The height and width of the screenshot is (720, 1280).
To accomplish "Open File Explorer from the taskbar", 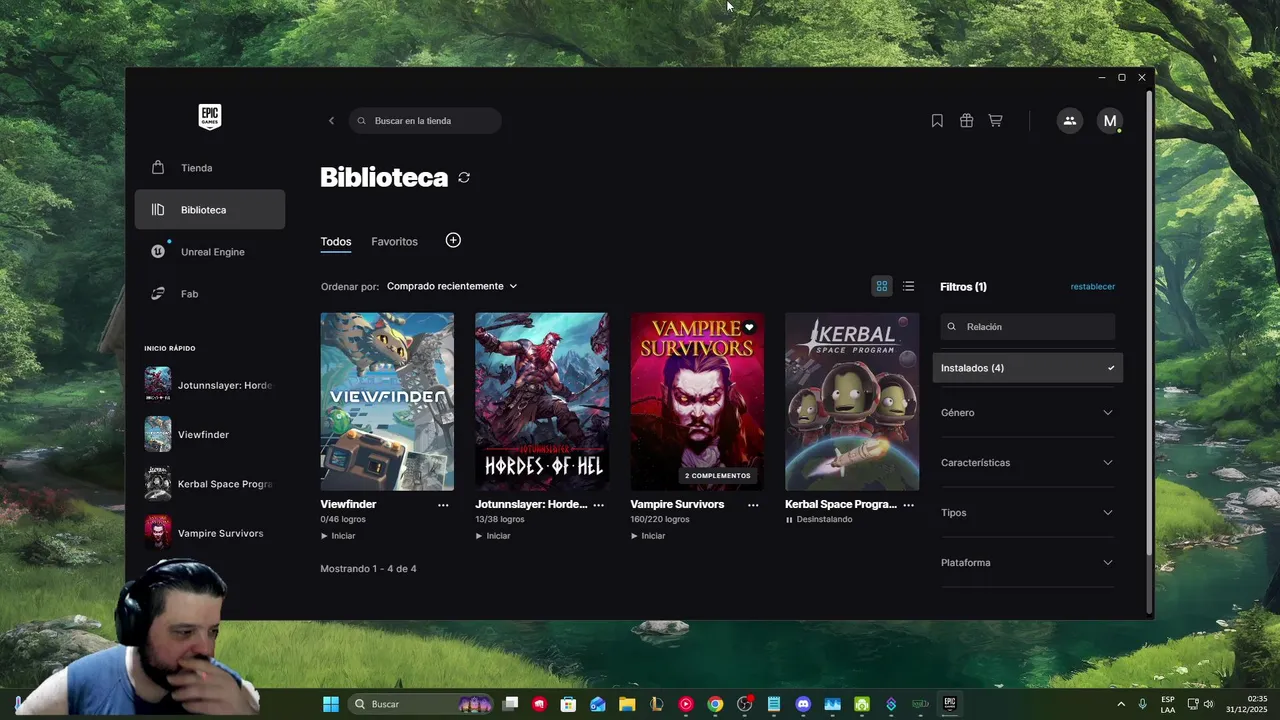I will (x=627, y=704).
